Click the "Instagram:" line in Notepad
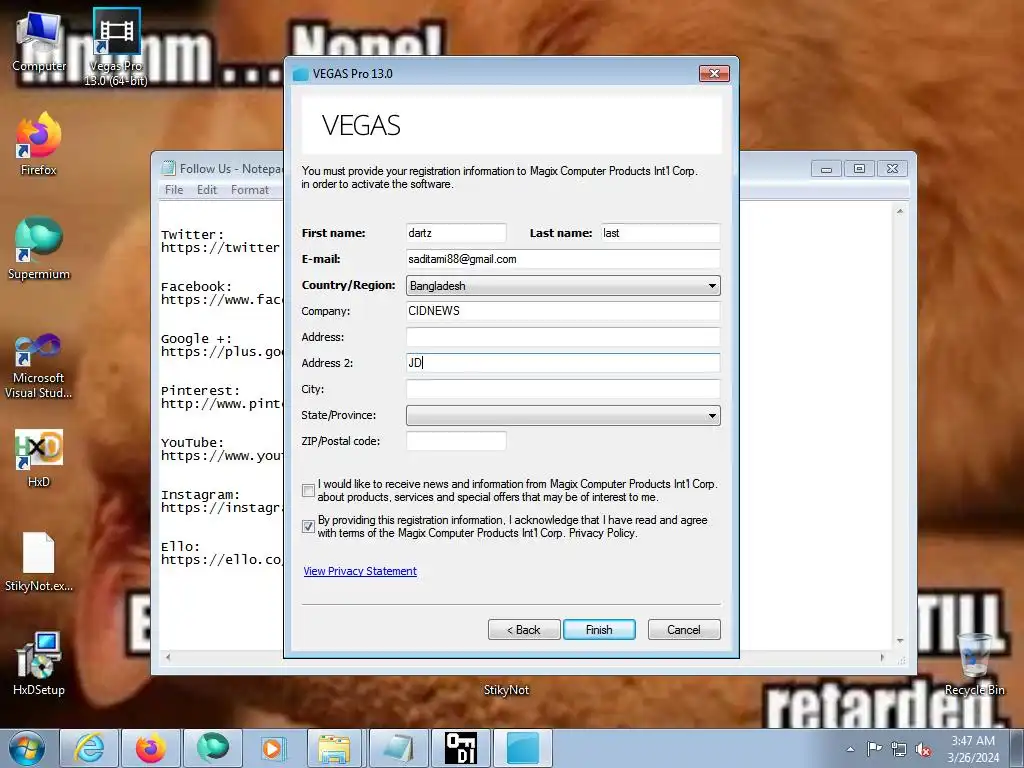 [200, 494]
